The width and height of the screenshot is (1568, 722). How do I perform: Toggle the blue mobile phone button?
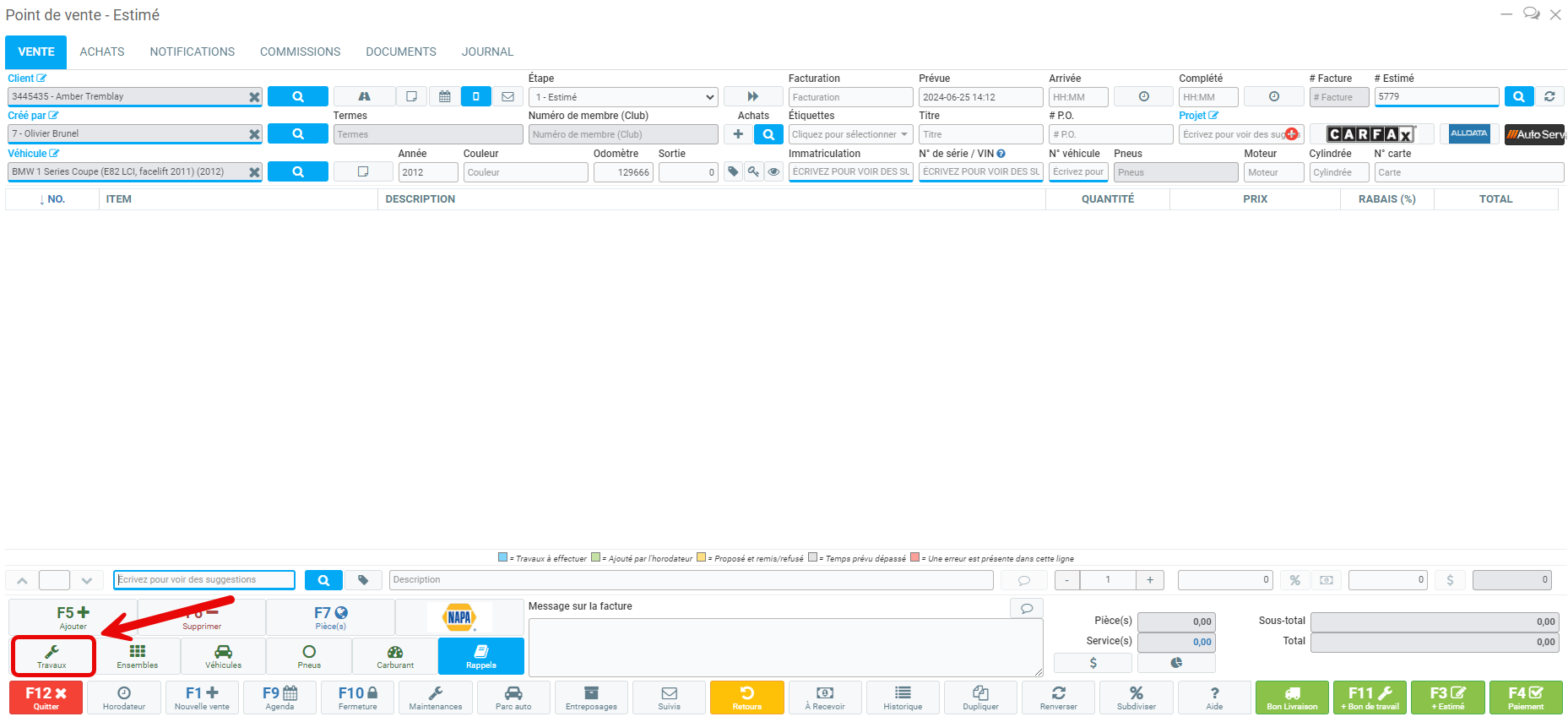pos(476,97)
